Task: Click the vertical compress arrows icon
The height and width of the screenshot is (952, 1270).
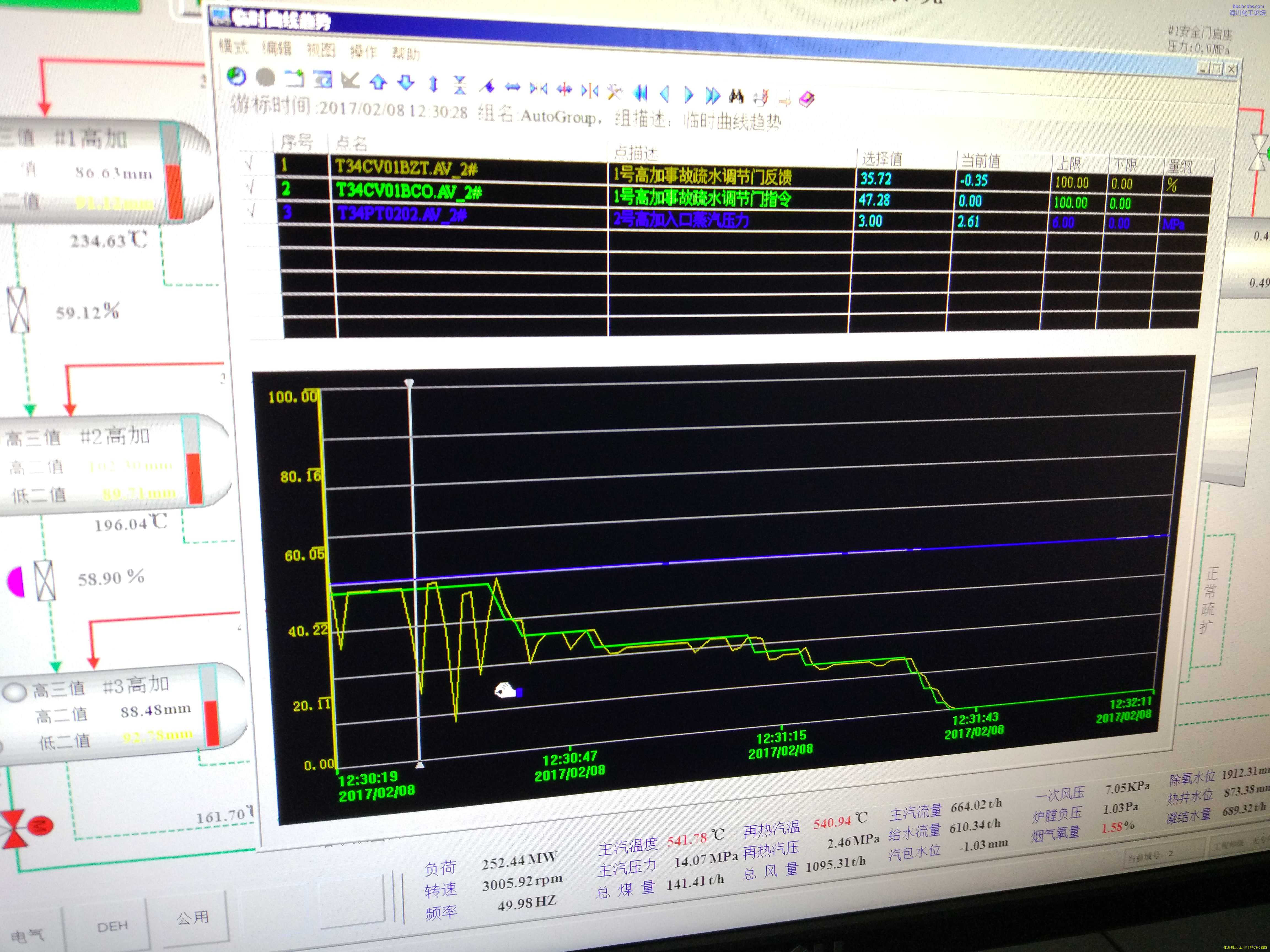Action: (x=459, y=85)
